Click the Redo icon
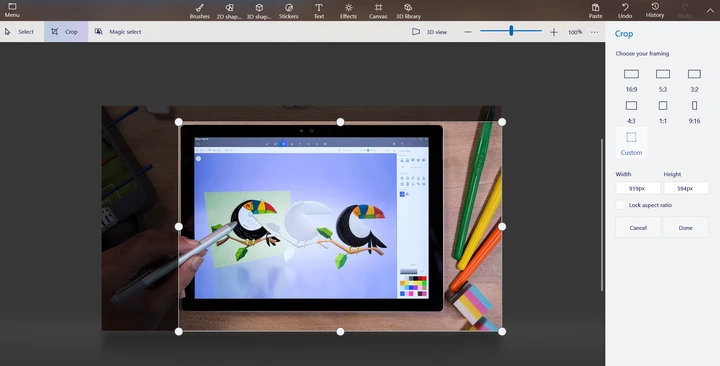 (685, 11)
